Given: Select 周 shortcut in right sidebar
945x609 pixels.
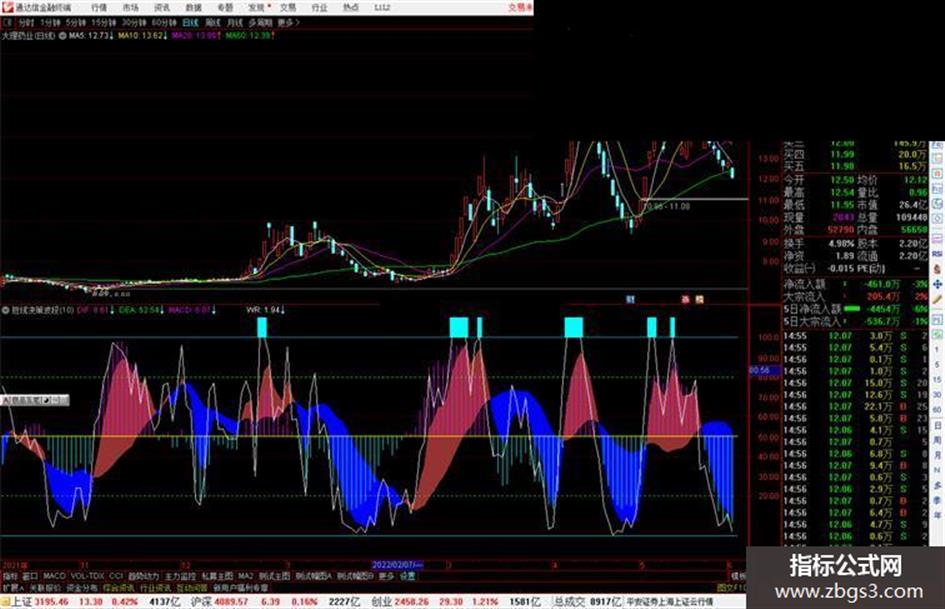Looking at the screenshot, I should (x=937, y=440).
